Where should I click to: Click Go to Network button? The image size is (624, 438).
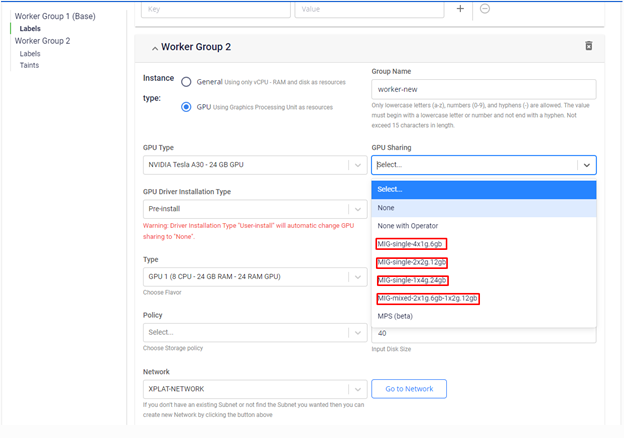(x=409, y=389)
